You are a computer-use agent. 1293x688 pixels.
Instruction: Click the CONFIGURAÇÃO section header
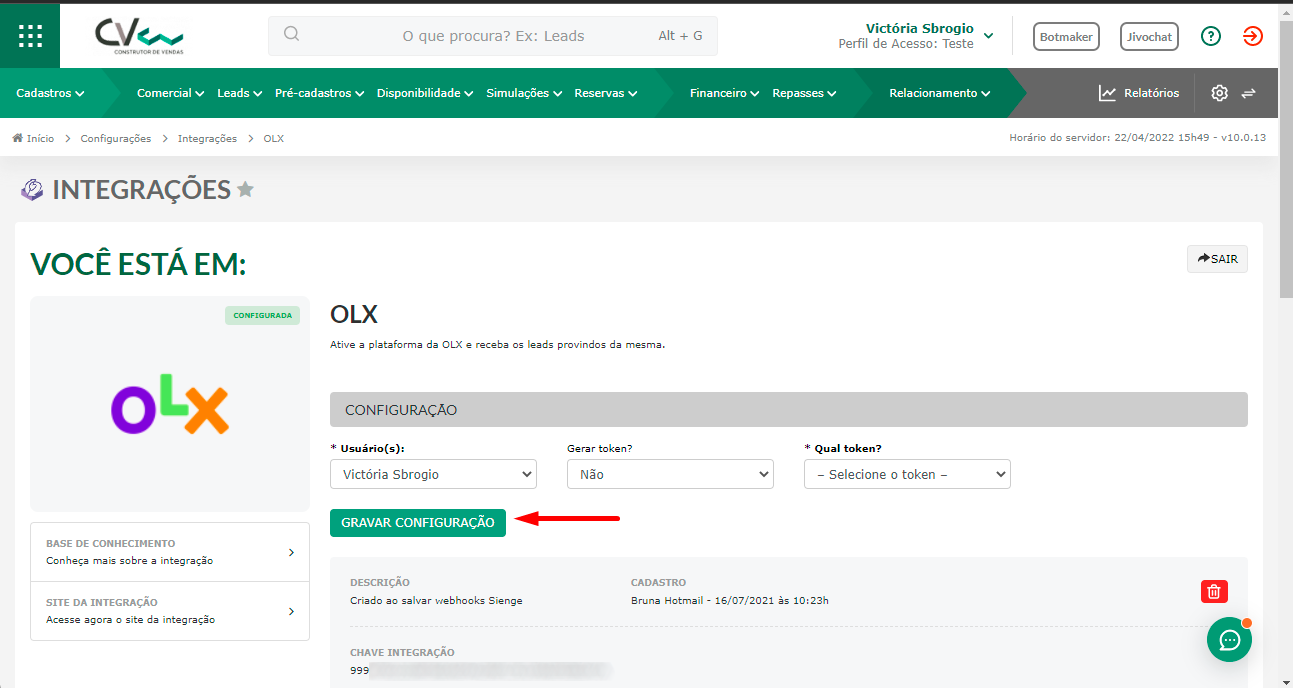click(789, 410)
